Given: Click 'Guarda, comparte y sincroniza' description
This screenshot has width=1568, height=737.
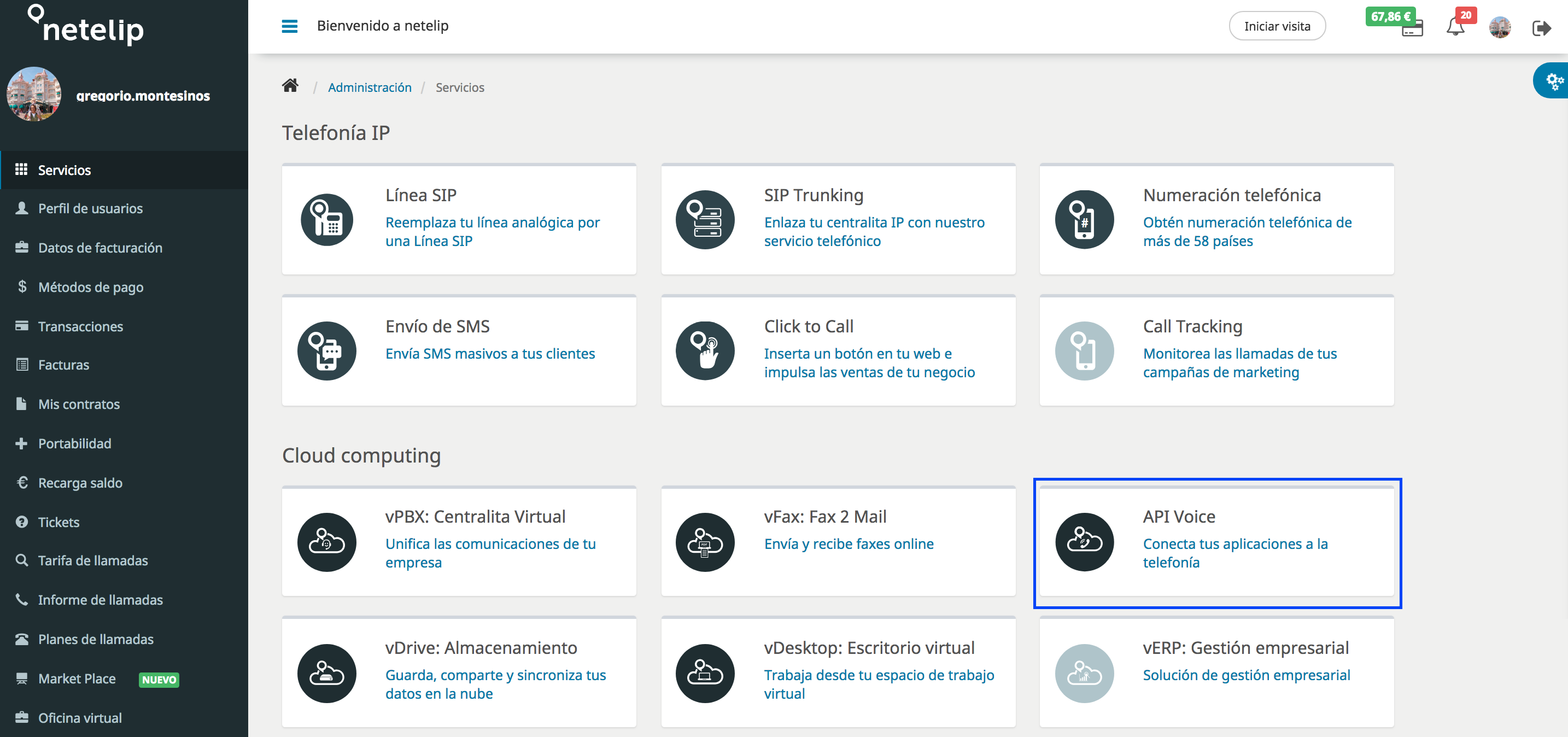Looking at the screenshot, I should coord(495,684).
